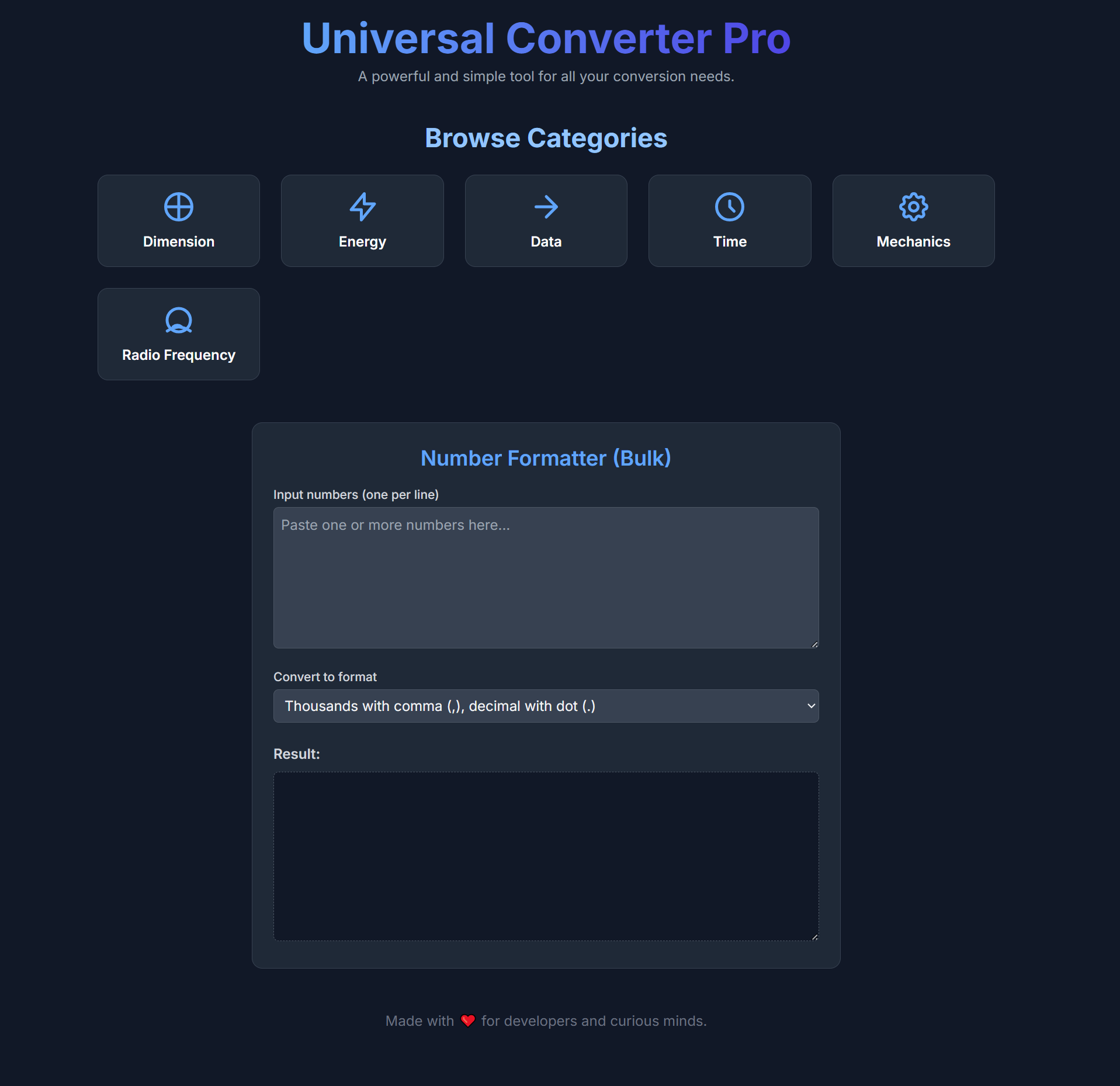Open the Mechanics converter category
The height and width of the screenshot is (1086, 1120).
[x=913, y=221]
